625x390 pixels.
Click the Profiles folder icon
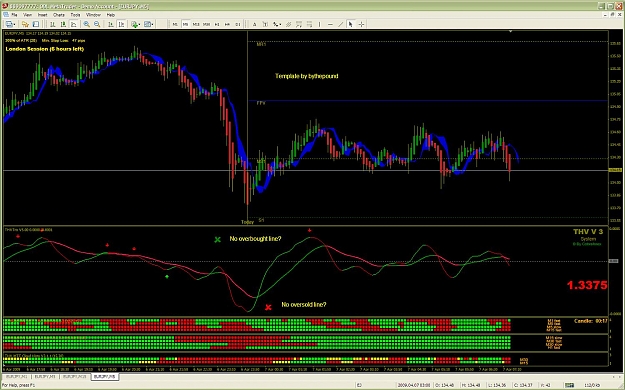25,24
